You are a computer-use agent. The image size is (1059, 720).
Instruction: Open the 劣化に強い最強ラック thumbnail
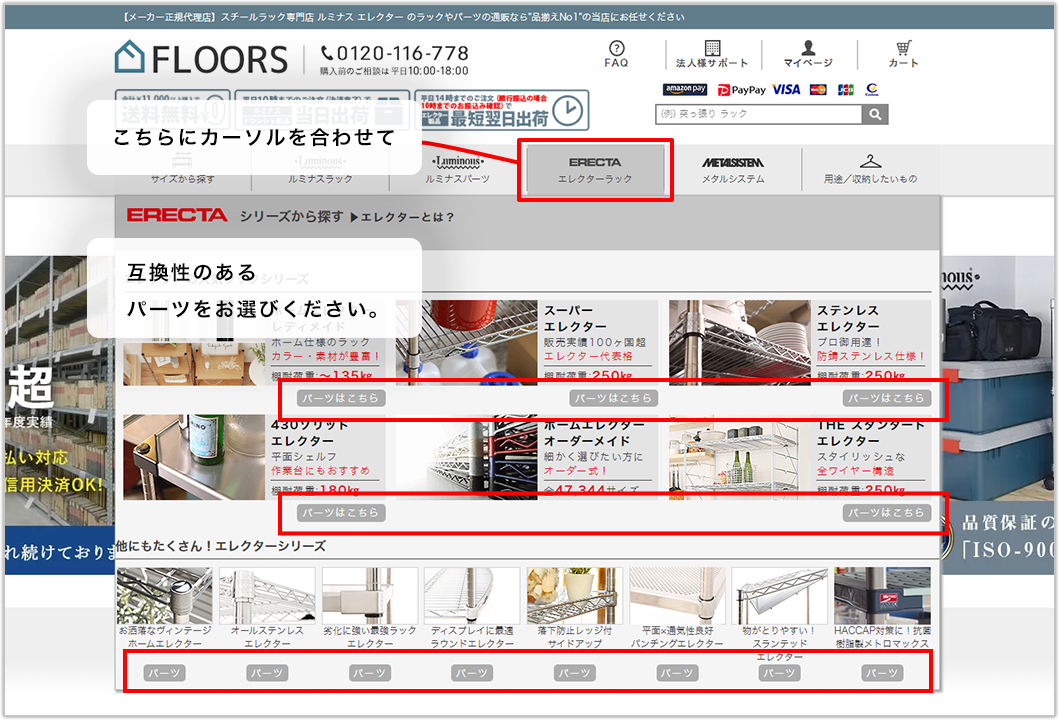coord(369,596)
